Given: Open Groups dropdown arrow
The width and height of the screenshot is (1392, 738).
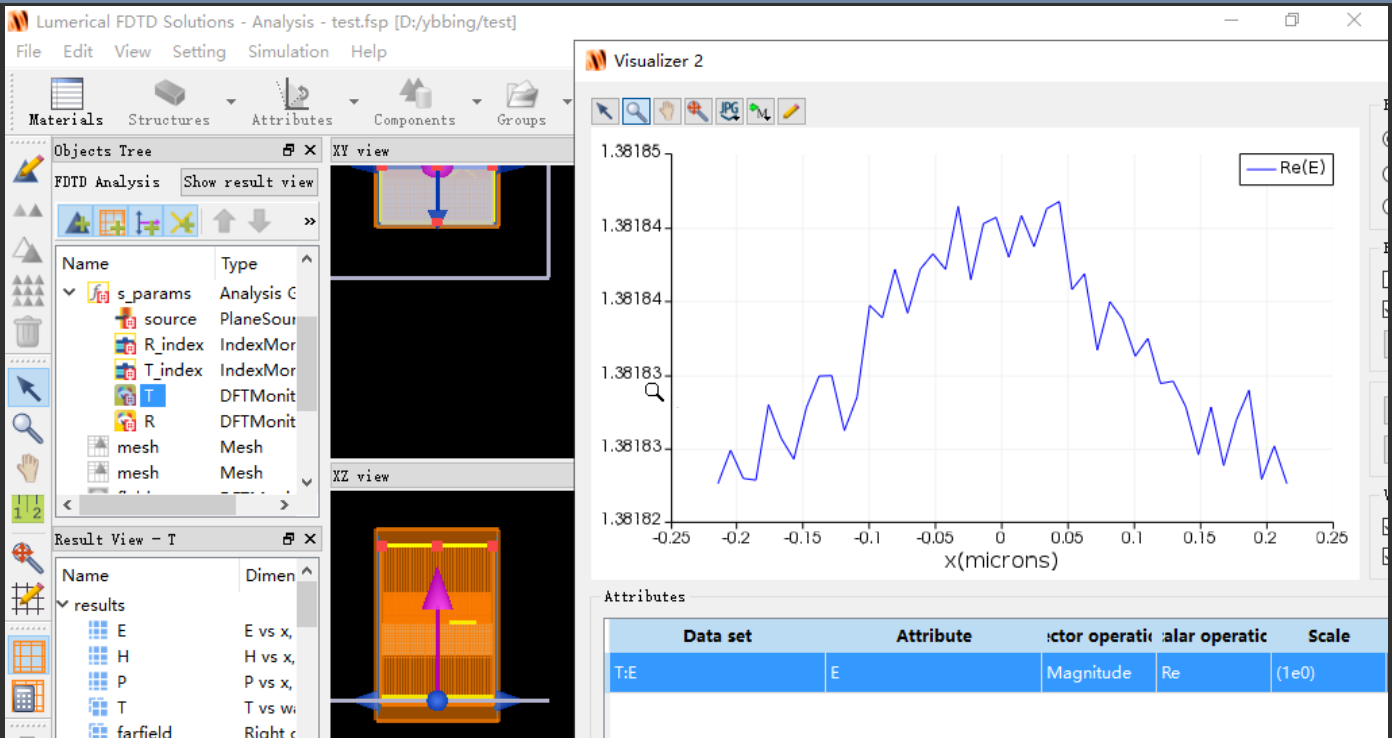Looking at the screenshot, I should [567, 101].
